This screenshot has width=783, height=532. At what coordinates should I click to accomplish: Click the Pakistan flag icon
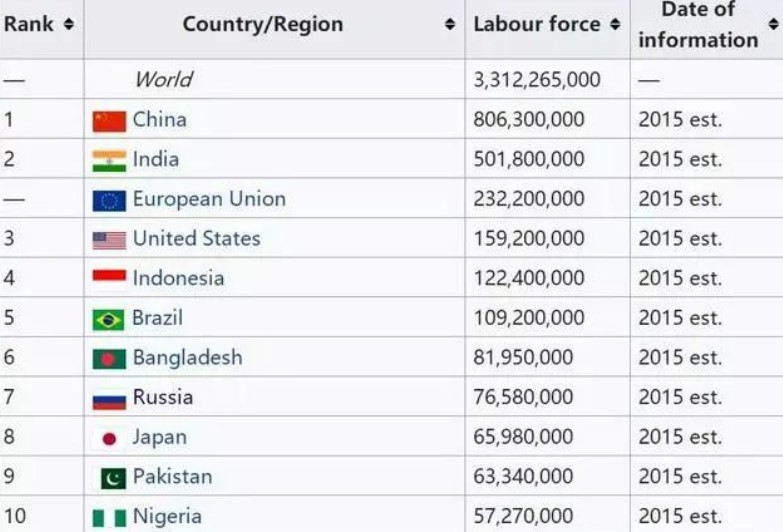coord(113,478)
